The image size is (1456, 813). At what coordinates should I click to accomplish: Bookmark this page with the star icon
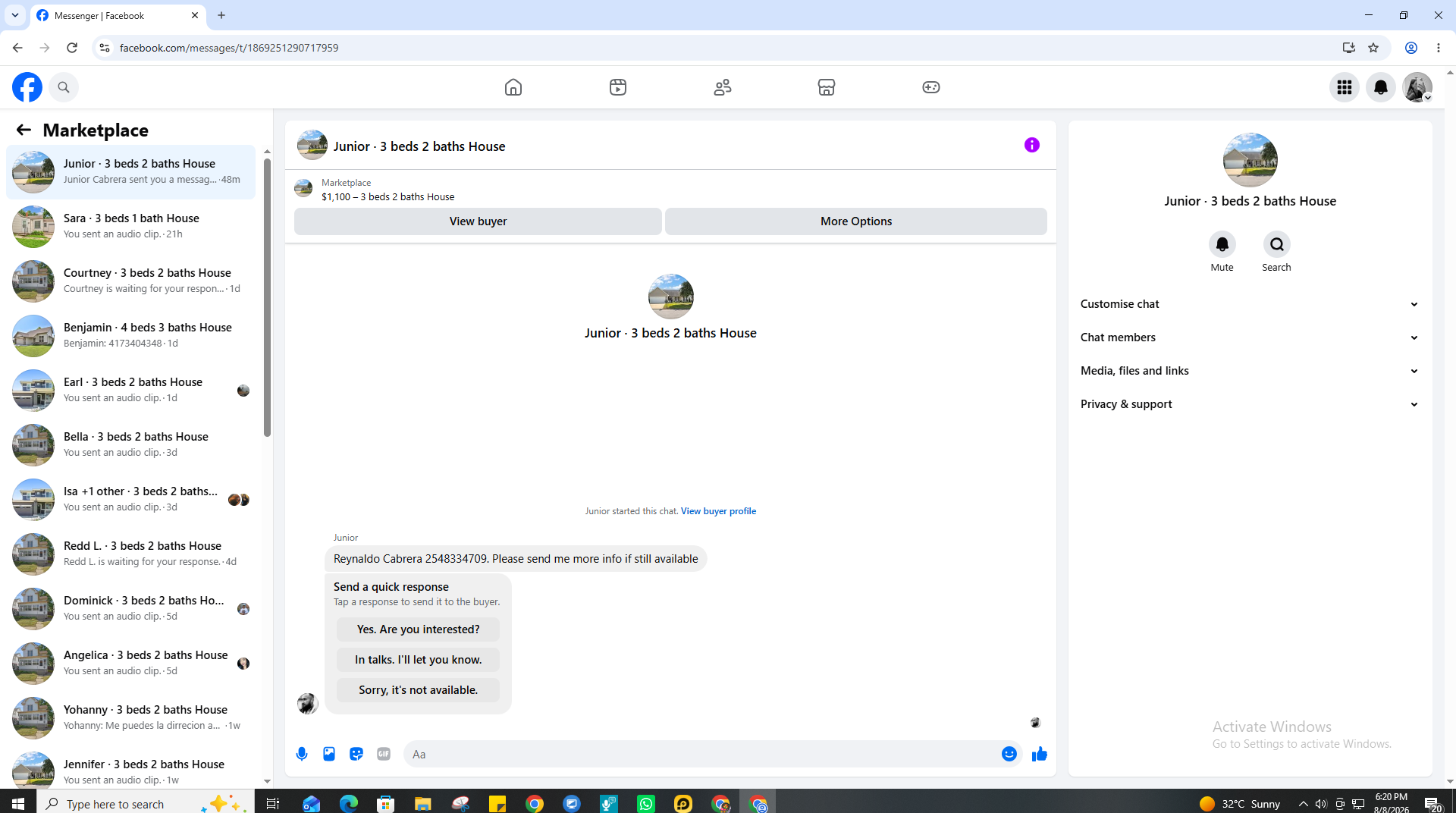(x=1373, y=48)
